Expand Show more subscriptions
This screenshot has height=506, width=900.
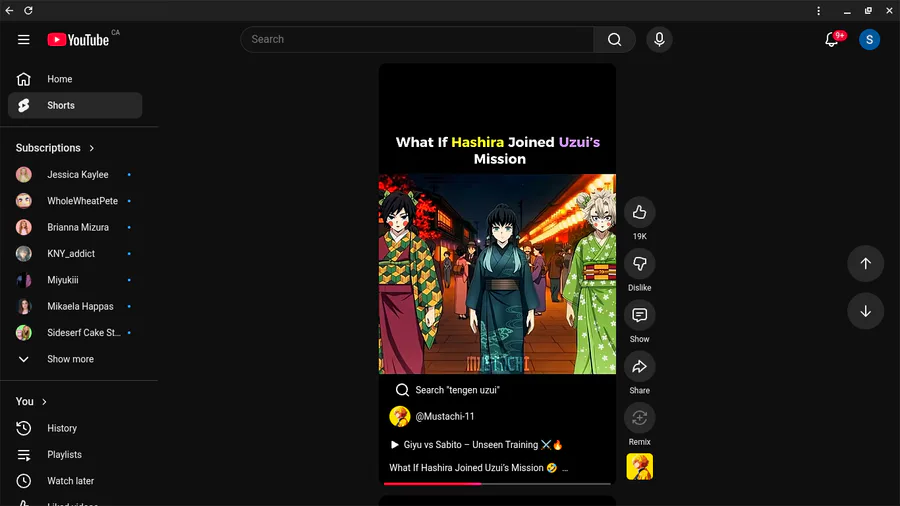pos(75,359)
